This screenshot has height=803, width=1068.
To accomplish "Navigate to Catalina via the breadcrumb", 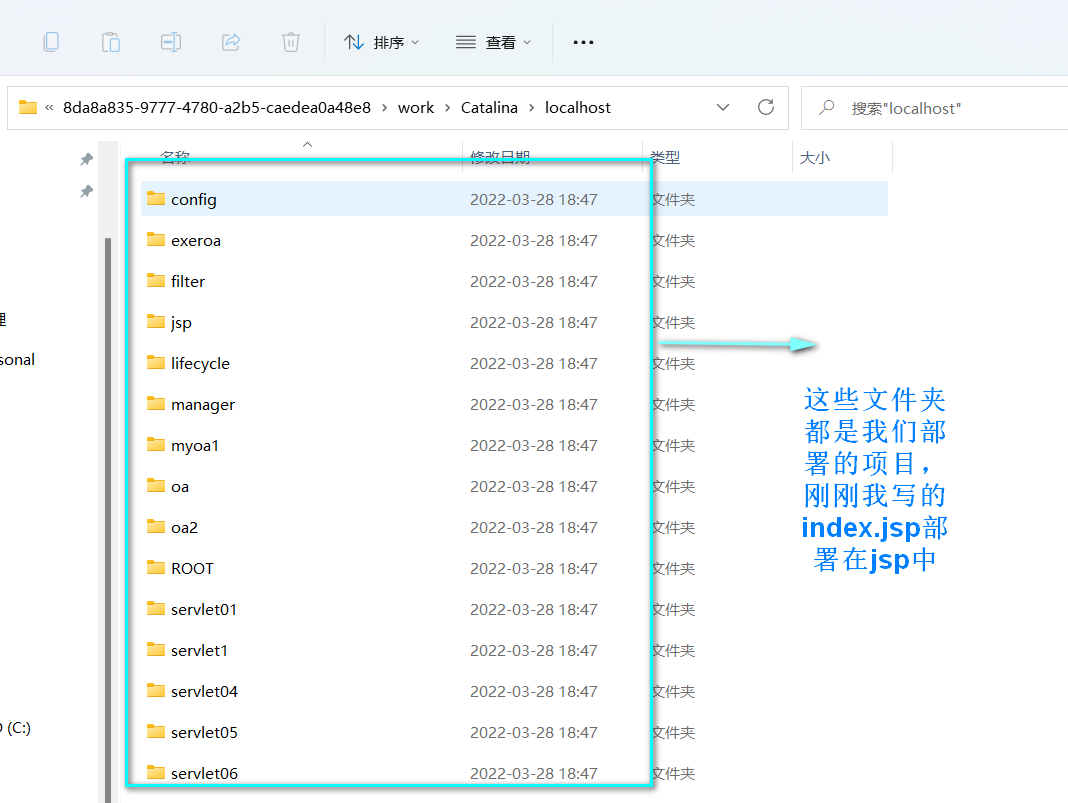I will coord(489,107).
